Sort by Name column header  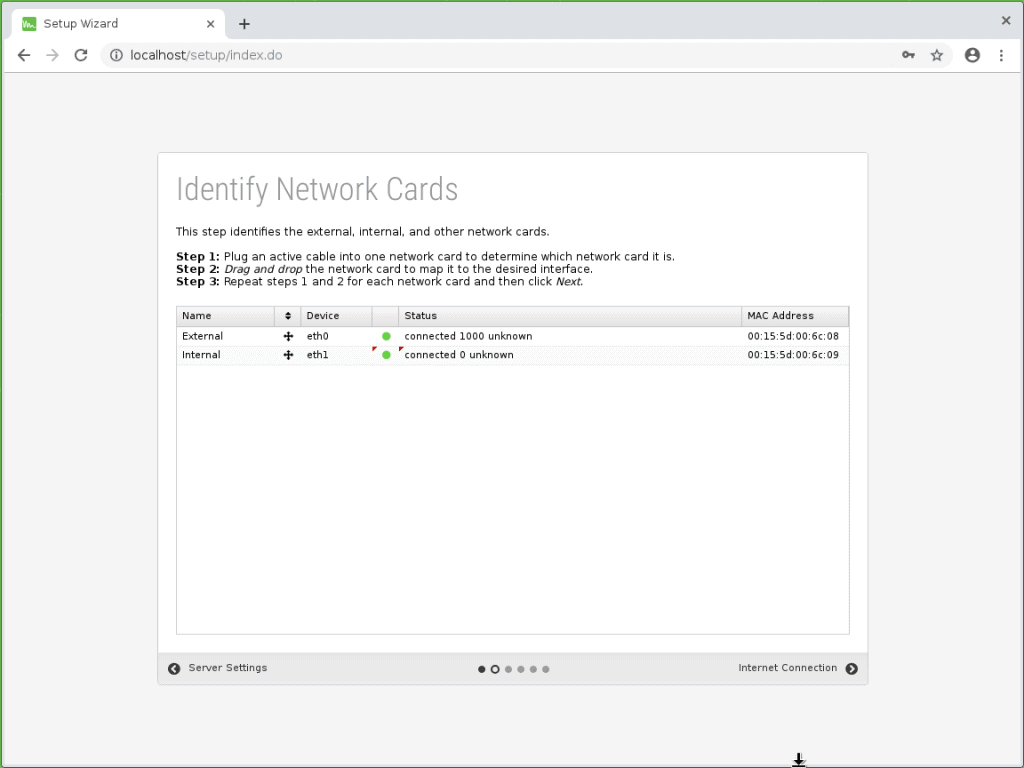coord(225,316)
